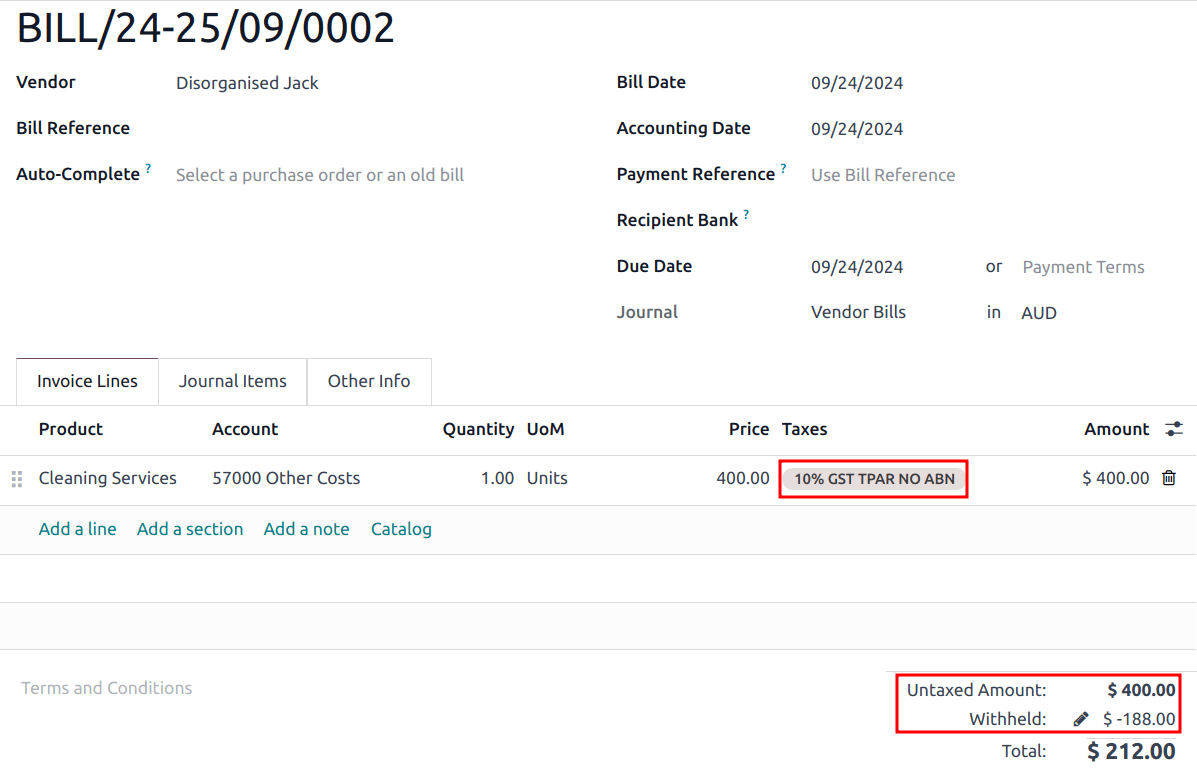This screenshot has height=770, width=1197.
Task: Click Add a section link
Action: [x=190, y=529]
